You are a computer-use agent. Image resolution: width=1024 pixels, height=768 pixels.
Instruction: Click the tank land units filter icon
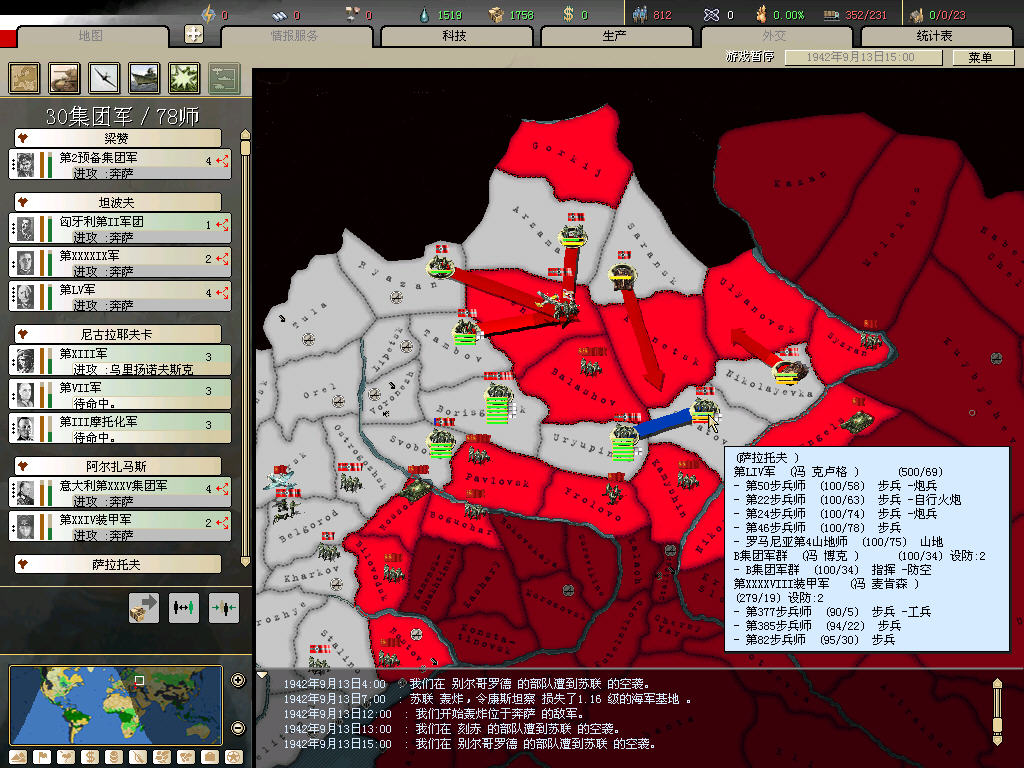point(63,78)
